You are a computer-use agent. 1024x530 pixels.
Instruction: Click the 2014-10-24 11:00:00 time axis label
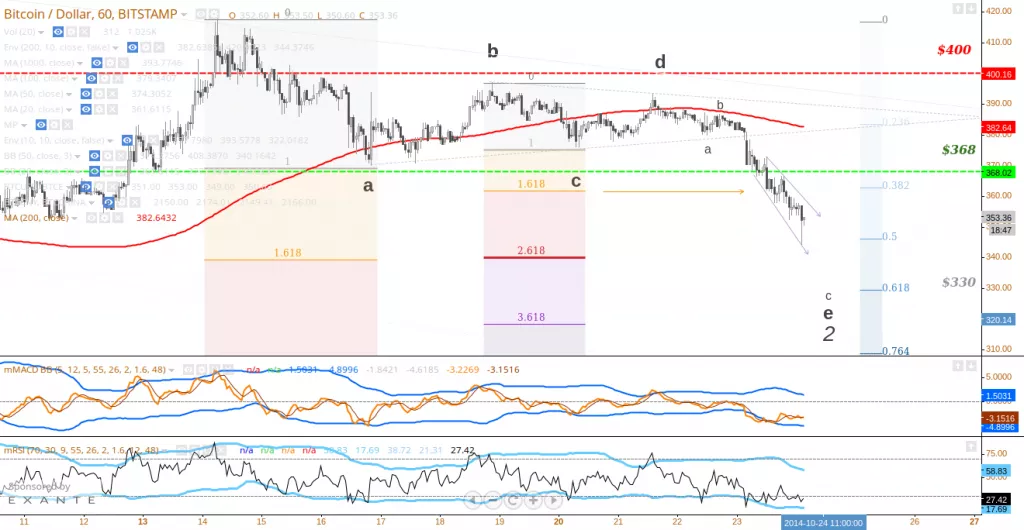click(824, 521)
